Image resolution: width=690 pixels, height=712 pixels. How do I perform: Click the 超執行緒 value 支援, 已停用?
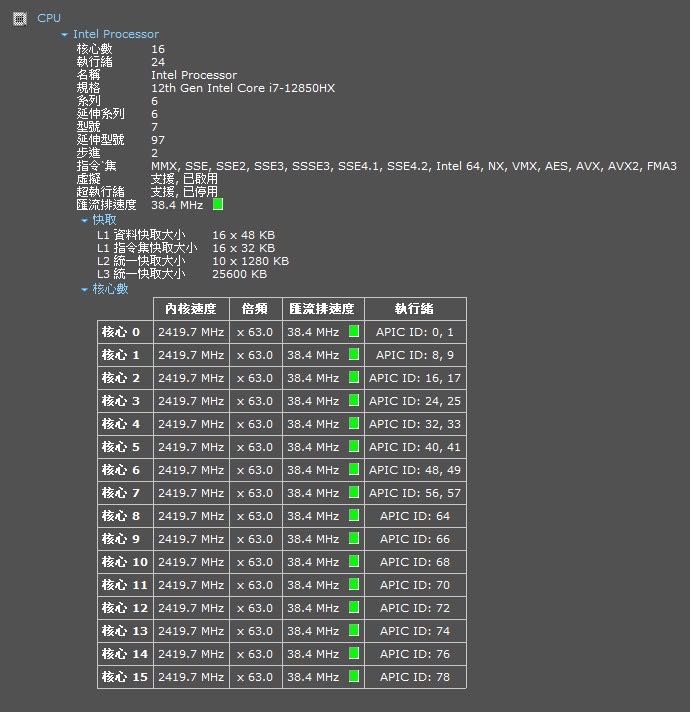pyautogui.click(x=184, y=192)
